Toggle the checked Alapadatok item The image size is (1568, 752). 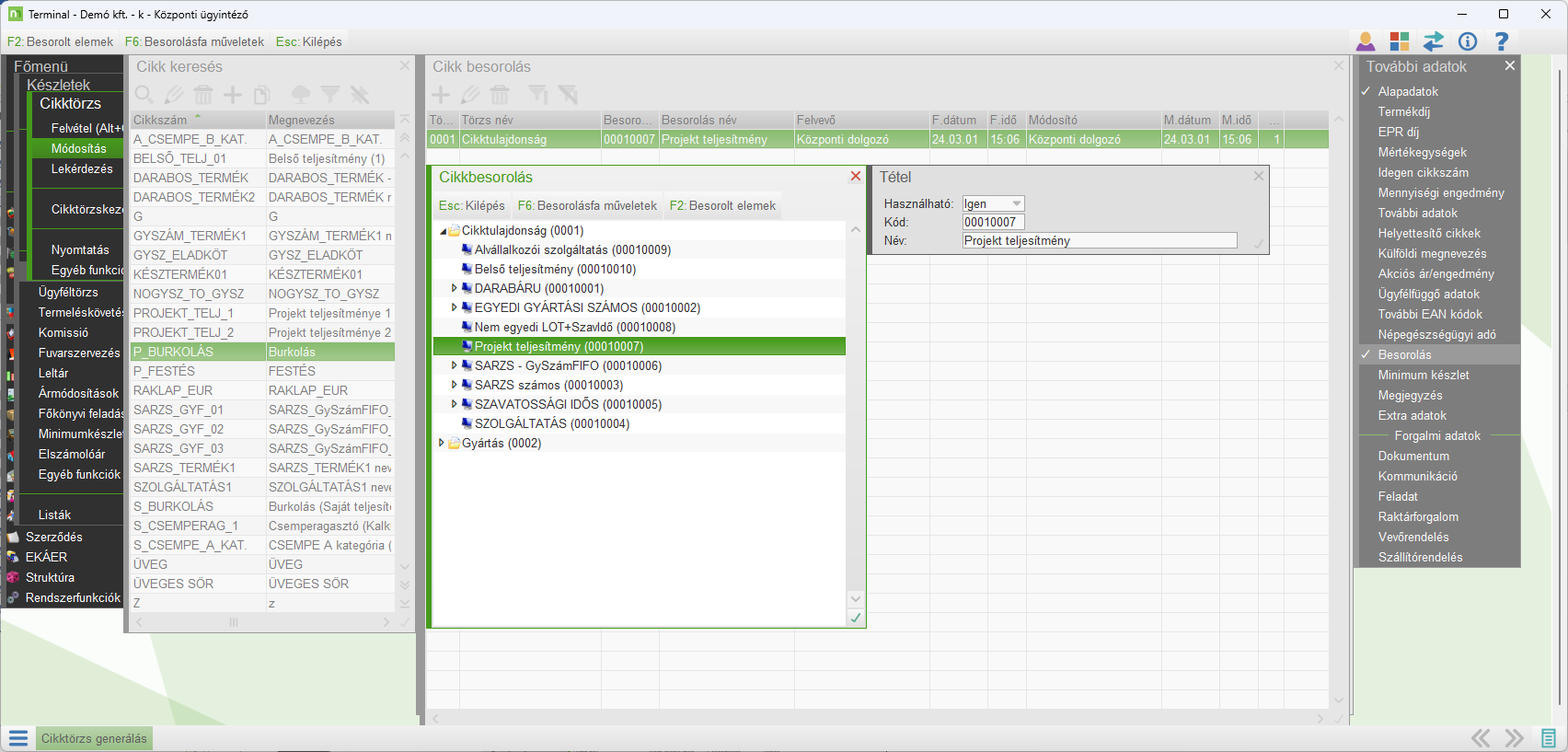click(x=1408, y=91)
